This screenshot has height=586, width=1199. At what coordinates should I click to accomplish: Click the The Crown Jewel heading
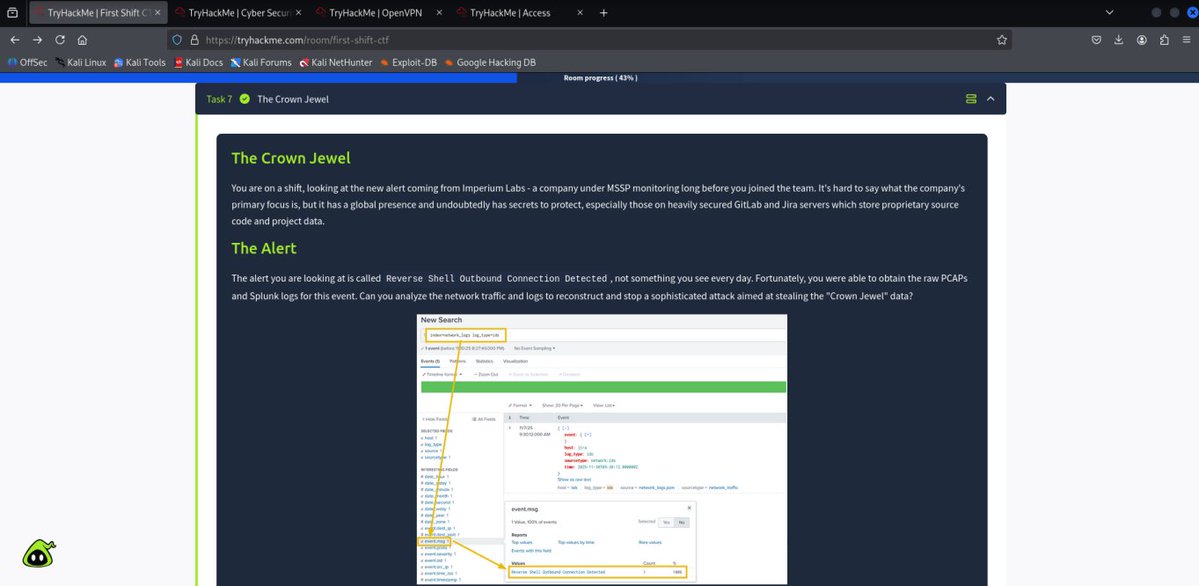tap(291, 158)
